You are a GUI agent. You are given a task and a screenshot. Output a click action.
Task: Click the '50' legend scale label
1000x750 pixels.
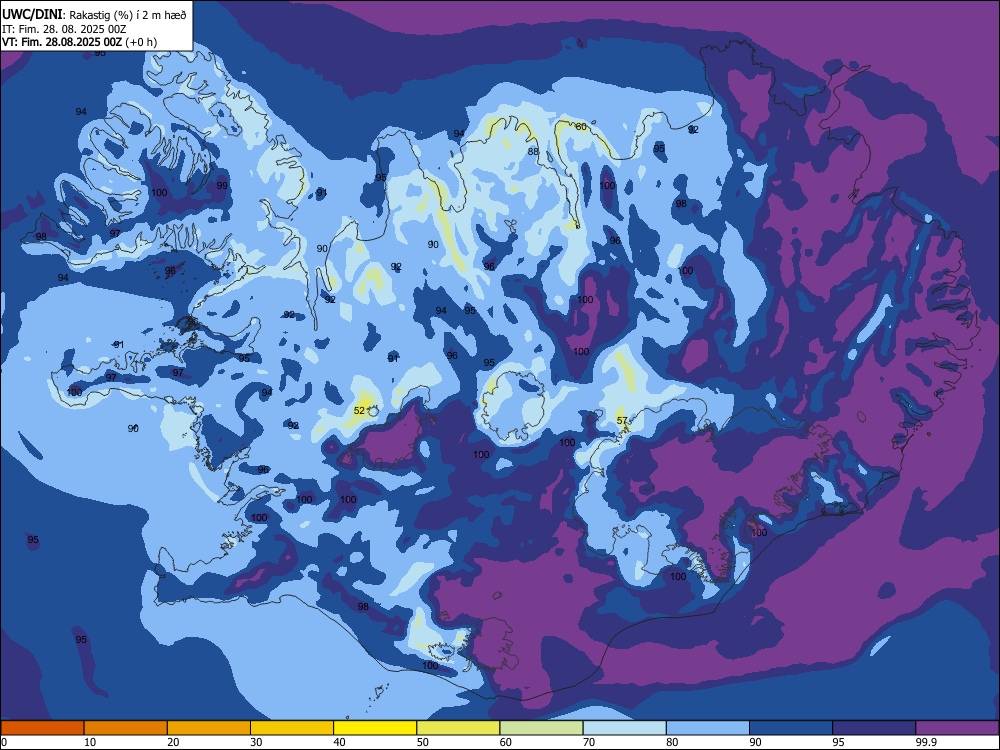[423, 742]
